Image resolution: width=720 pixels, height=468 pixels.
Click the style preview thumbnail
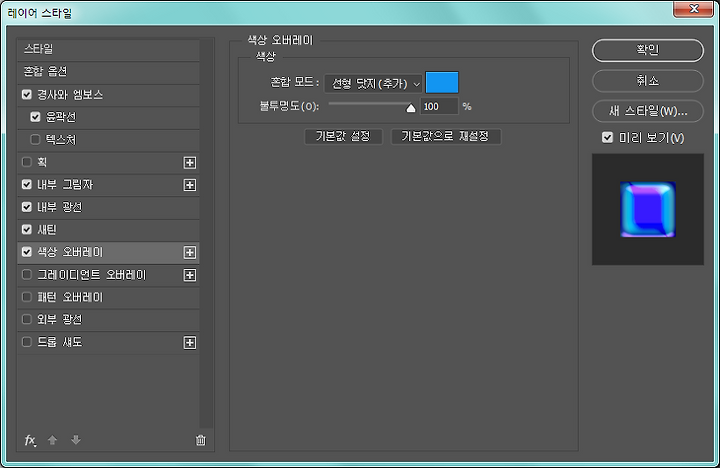(x=647, y=209)
